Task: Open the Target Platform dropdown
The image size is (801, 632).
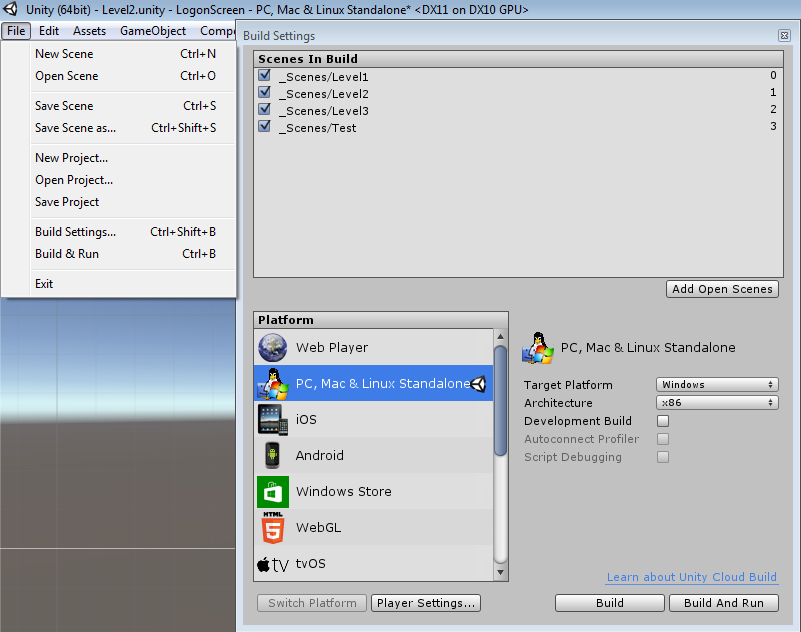Action: point(717,384)
